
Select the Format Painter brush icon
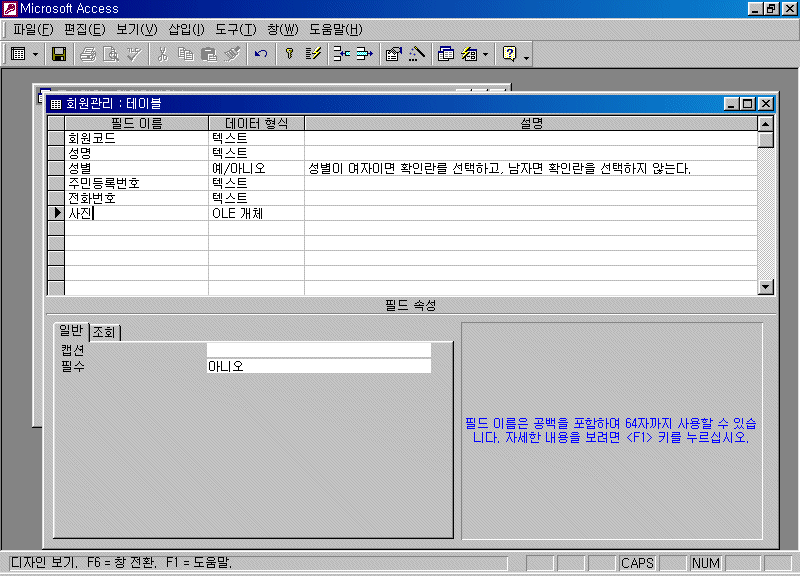point(232,54)
